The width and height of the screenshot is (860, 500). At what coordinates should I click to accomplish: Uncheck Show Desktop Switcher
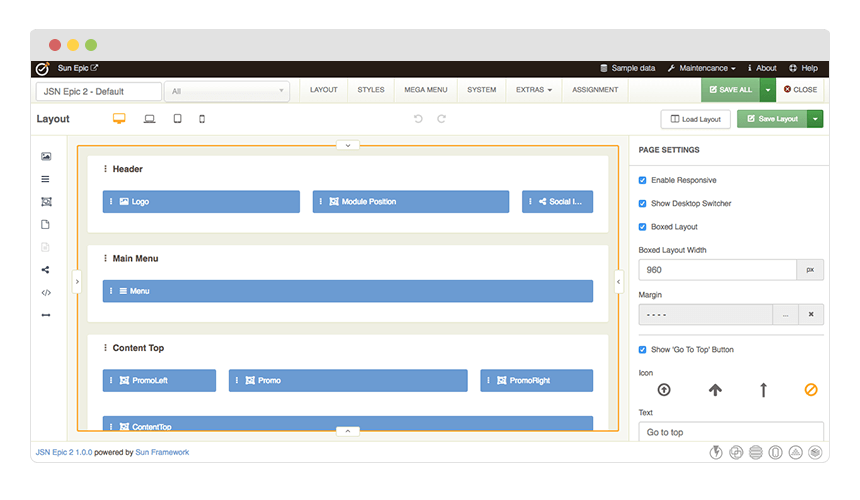(643, 204)
